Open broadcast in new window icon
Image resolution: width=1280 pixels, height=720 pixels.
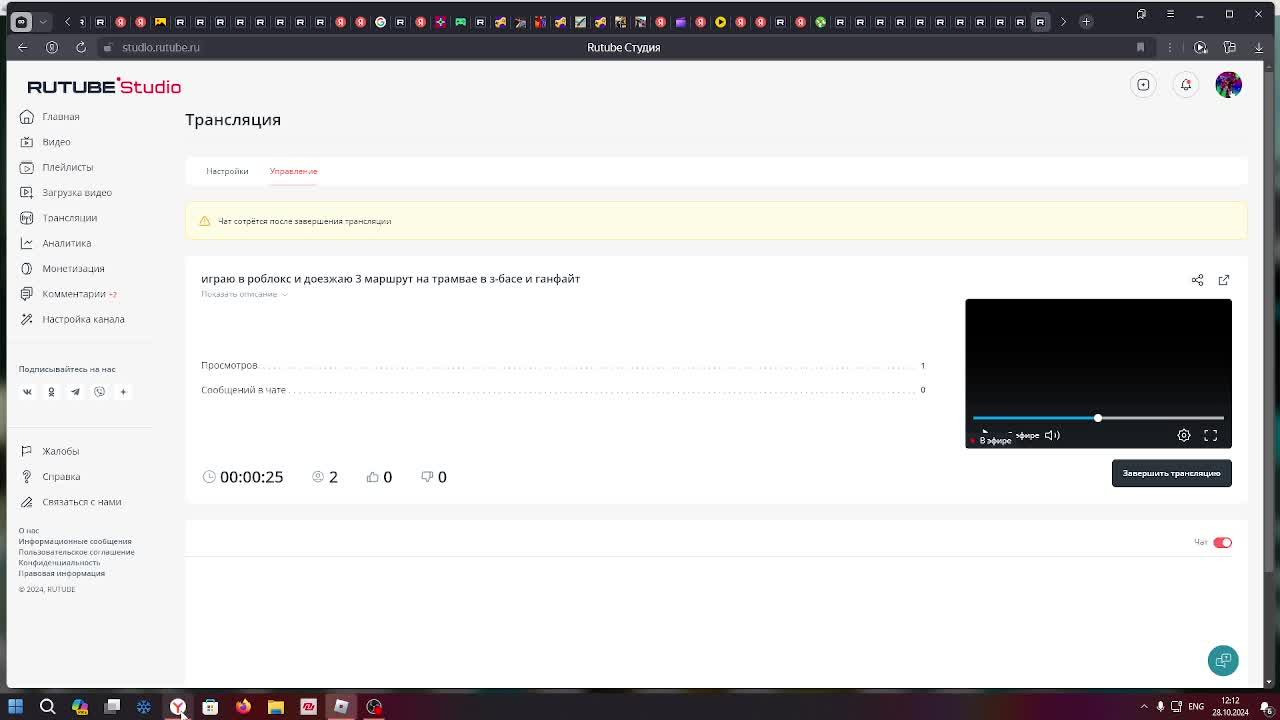(x=1224, y=280)
